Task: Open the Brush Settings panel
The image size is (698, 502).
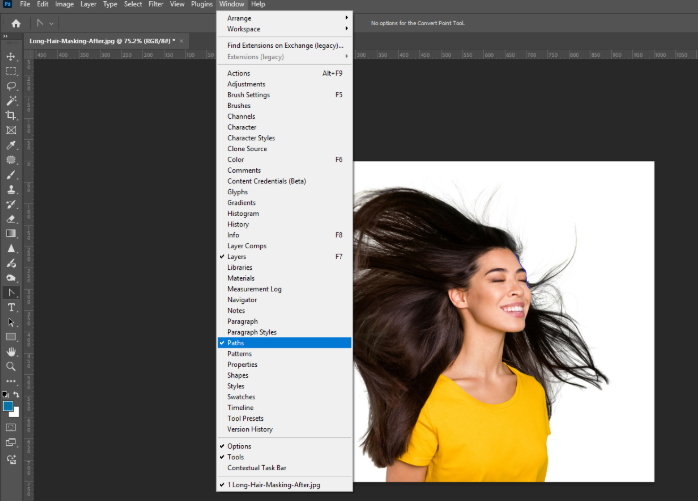Action: (x=284, y=95)
